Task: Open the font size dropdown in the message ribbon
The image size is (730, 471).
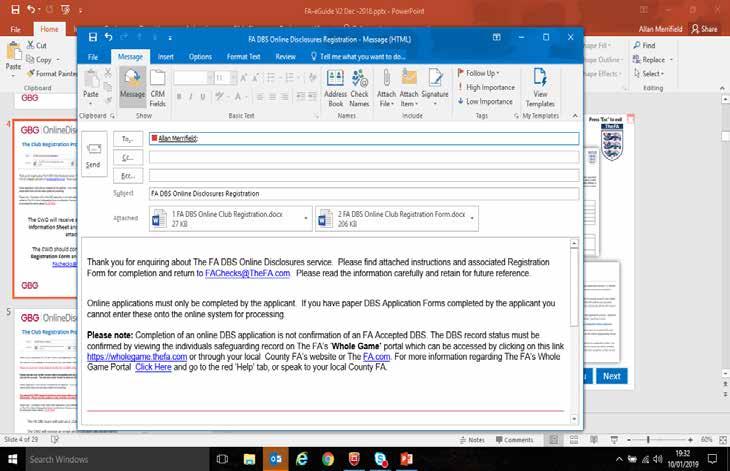Action: (234, 78)
